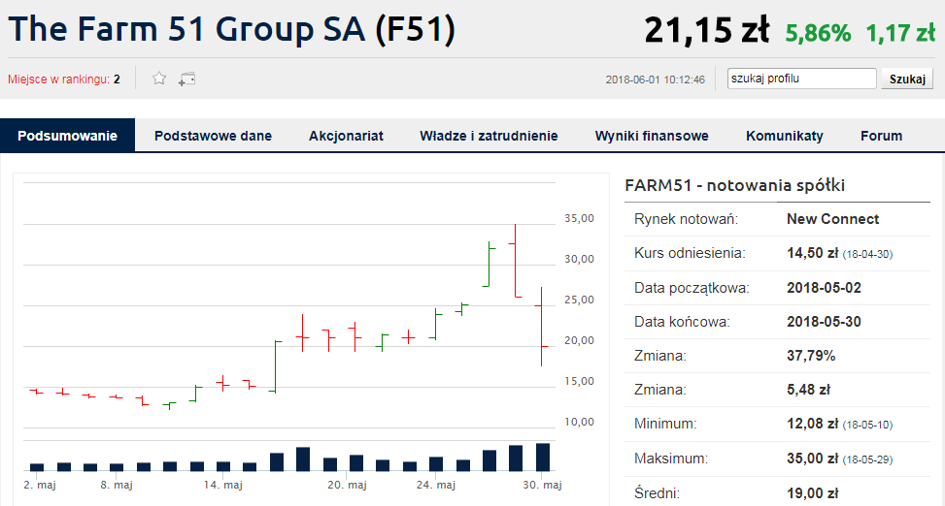Screen dimensions: 945x506
Task: Go to Władze i zatrudnienie tab
Action: pyautogui.click(x=489, y=136)
